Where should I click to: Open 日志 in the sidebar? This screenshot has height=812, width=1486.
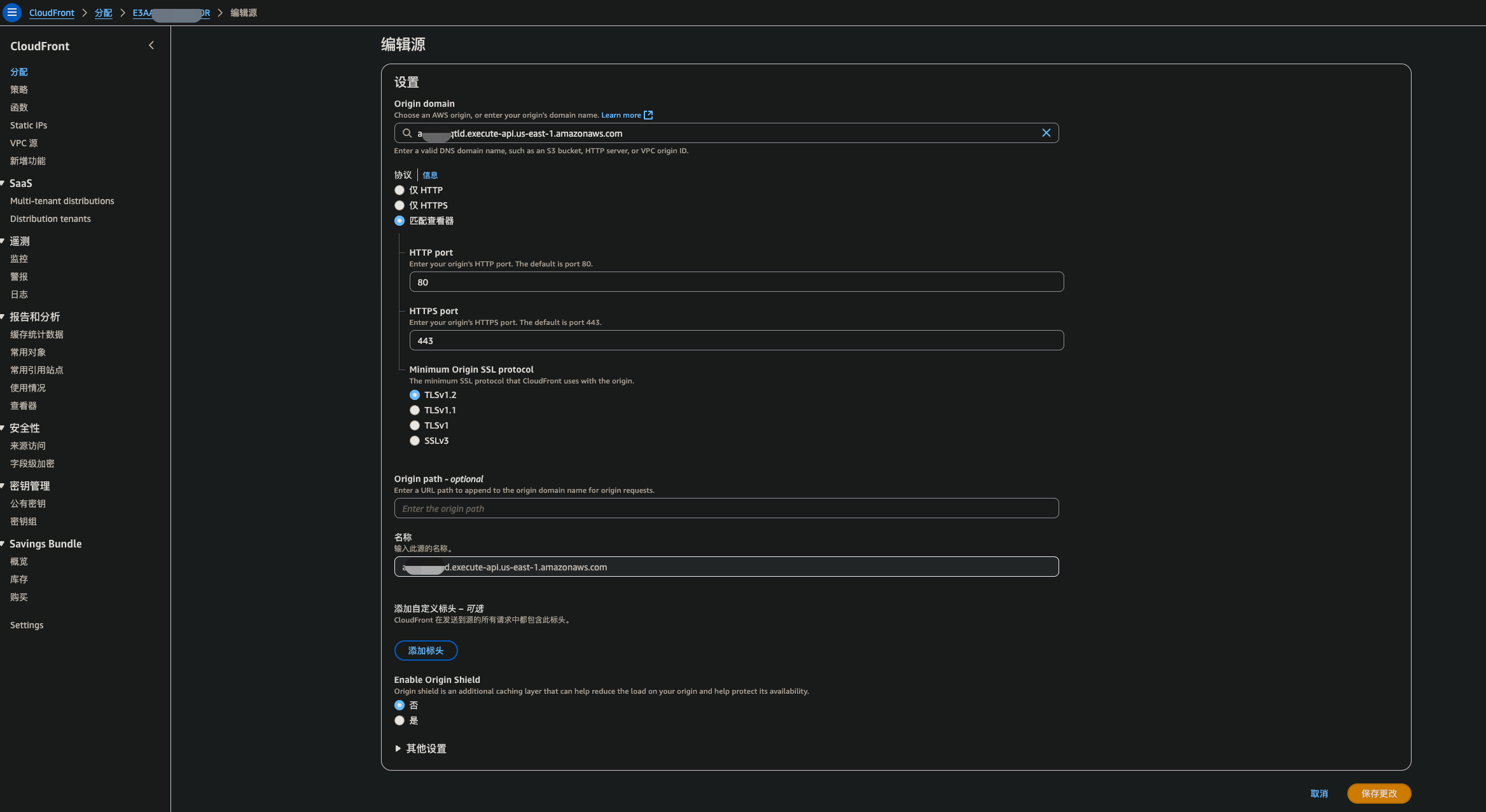pyautogui.click(x=19, y=294)
